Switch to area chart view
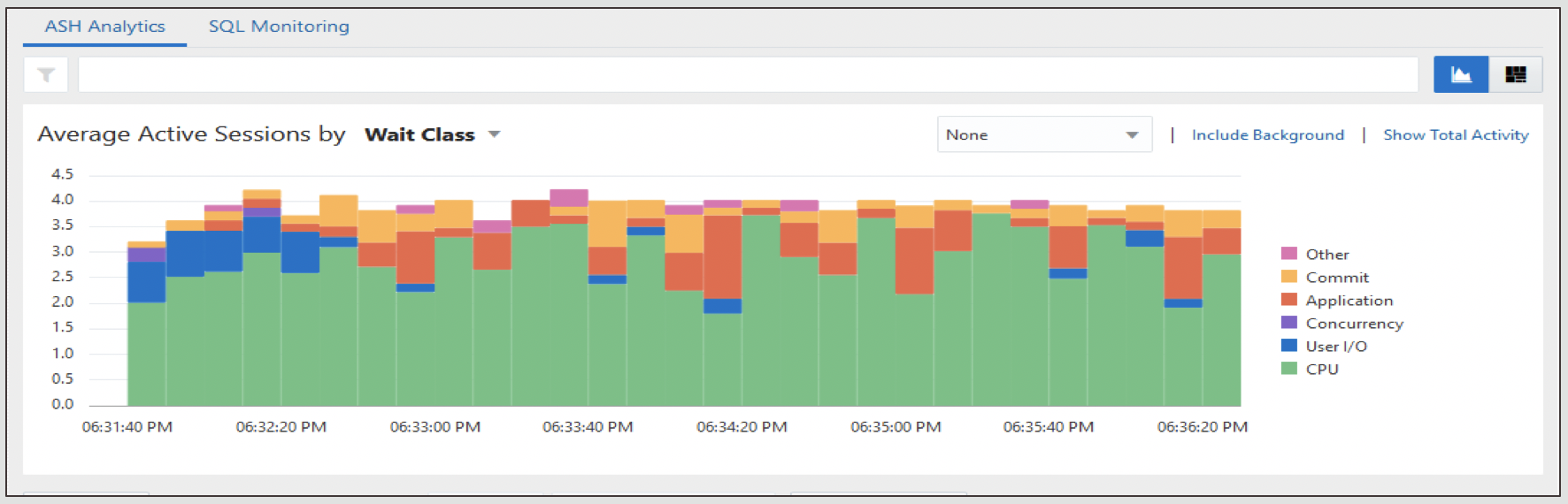 coord(1460,75)
